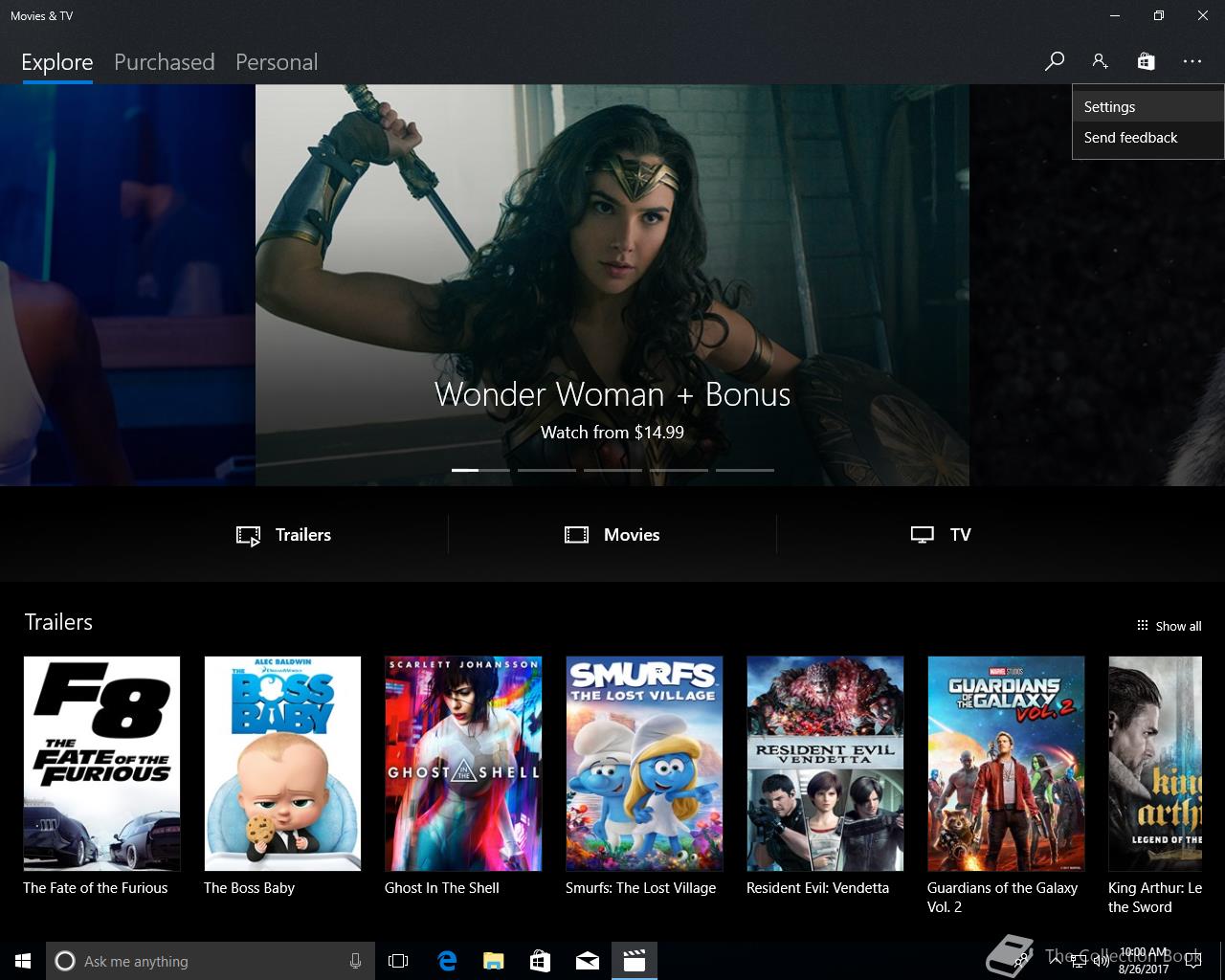Screen dimensions: 1225x980
Task: Switch to the Explore tab
Action: [57, 62]
